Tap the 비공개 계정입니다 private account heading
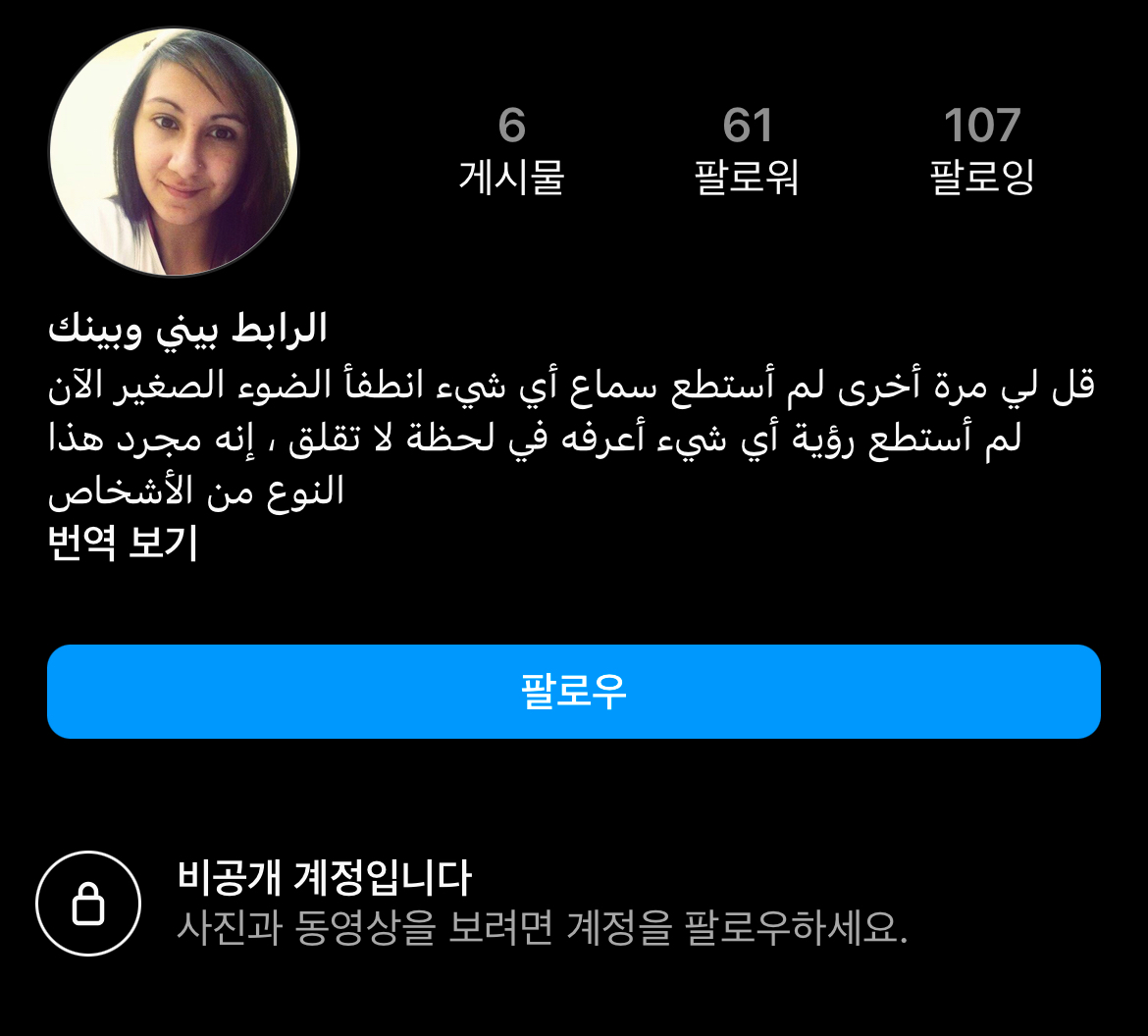Viewport: 1148px width, 1036px height. (x=325, y=876)
